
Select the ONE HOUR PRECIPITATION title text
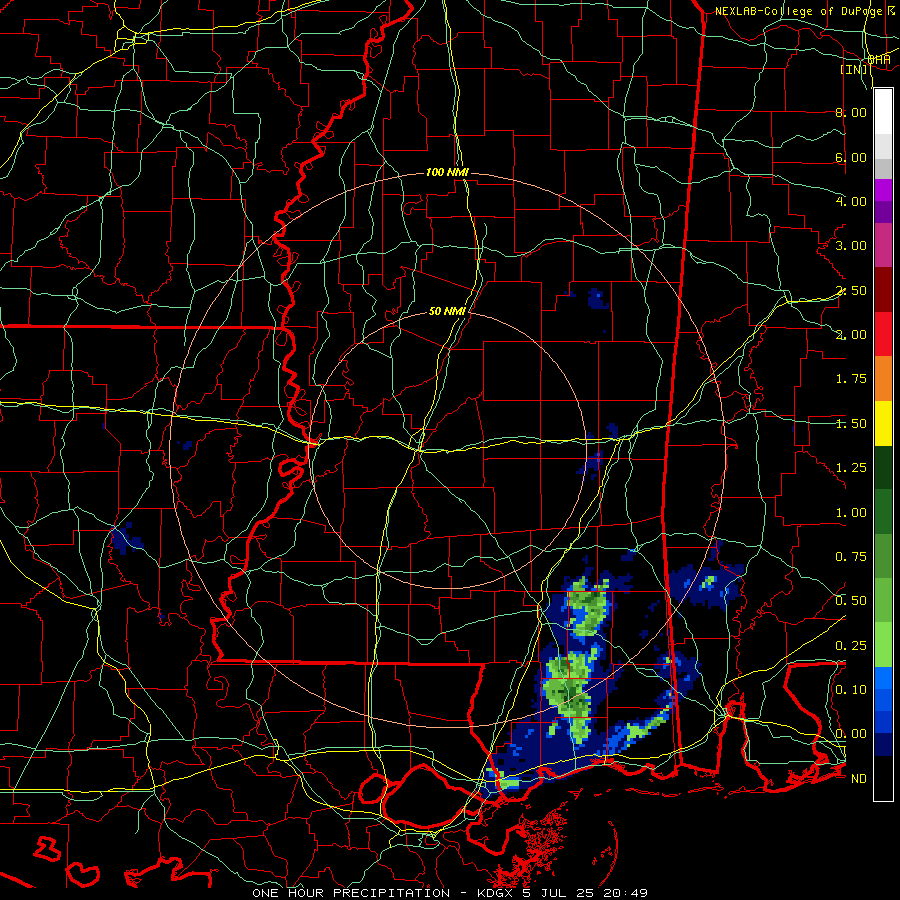pos(351,893)
